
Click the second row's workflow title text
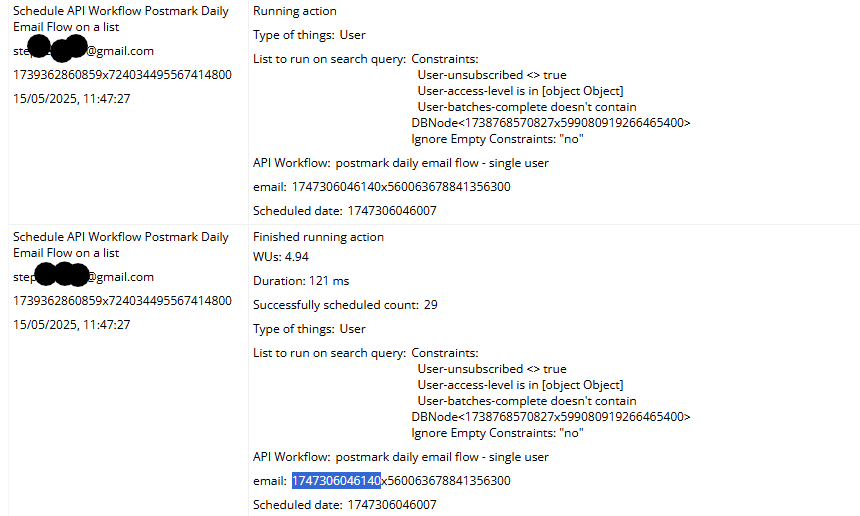(x=121, y=245)
